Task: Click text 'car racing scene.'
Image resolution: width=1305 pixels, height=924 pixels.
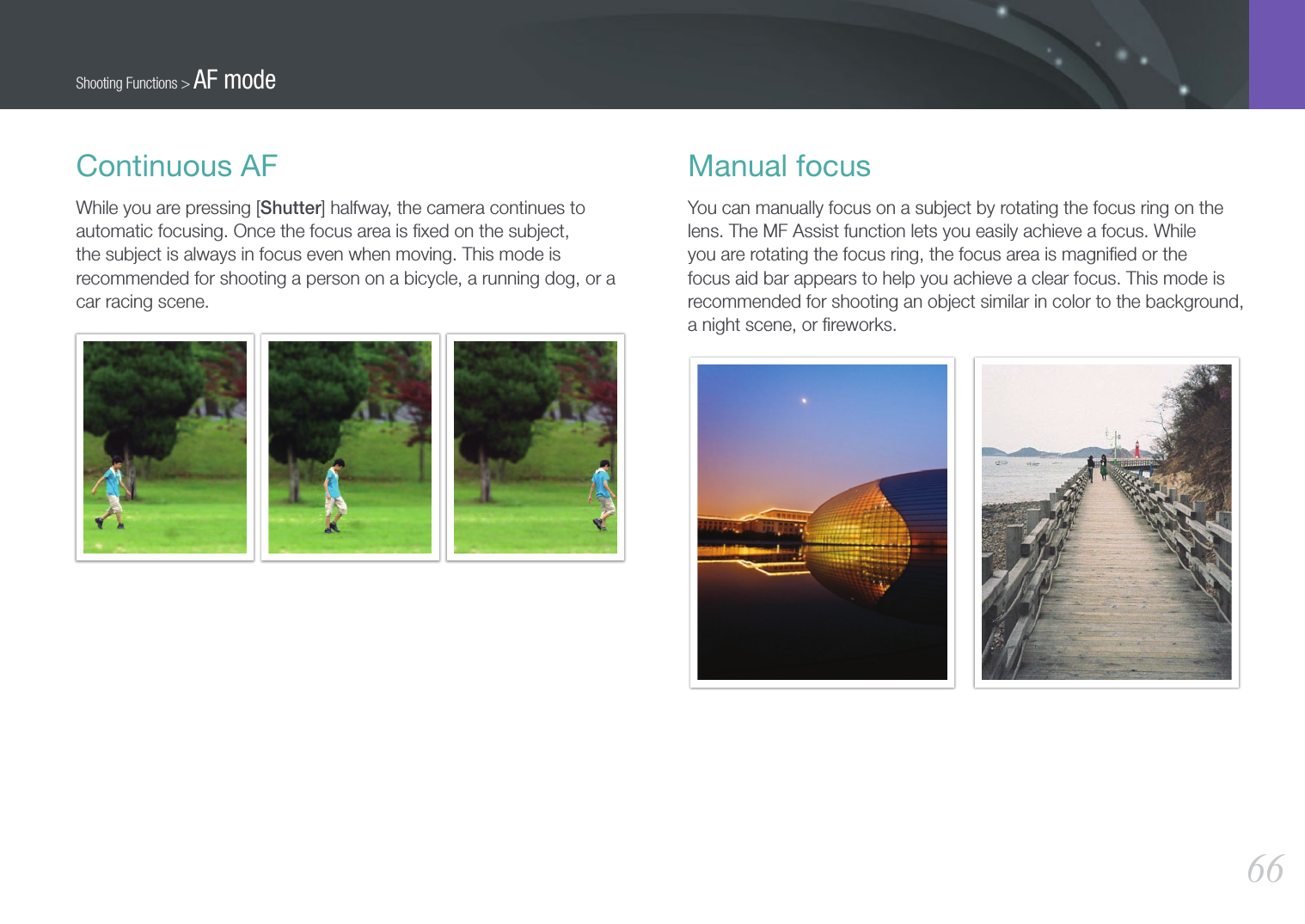Action: 143,302
